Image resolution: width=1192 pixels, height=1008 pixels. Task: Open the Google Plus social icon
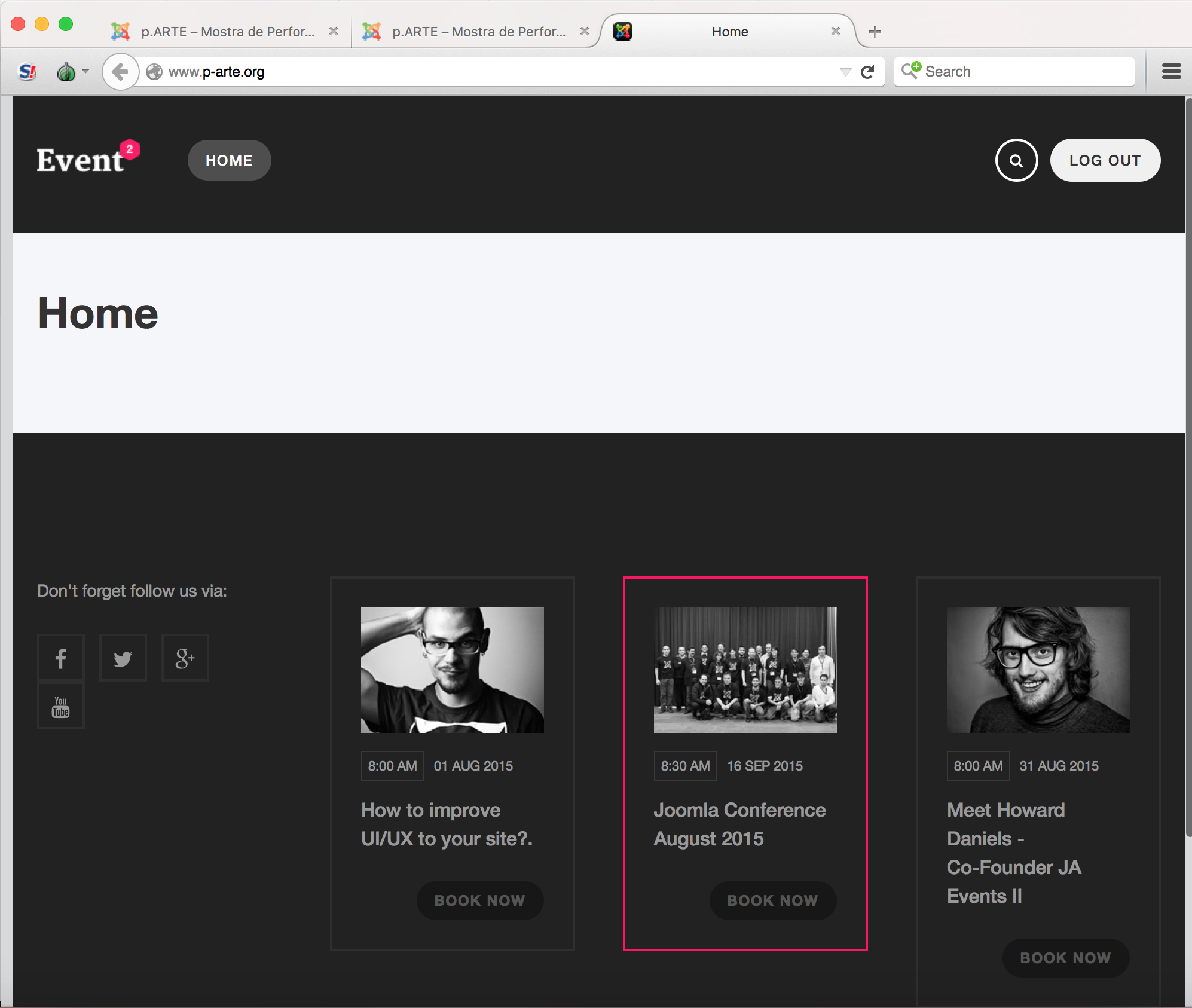click(x=185, y=658)
